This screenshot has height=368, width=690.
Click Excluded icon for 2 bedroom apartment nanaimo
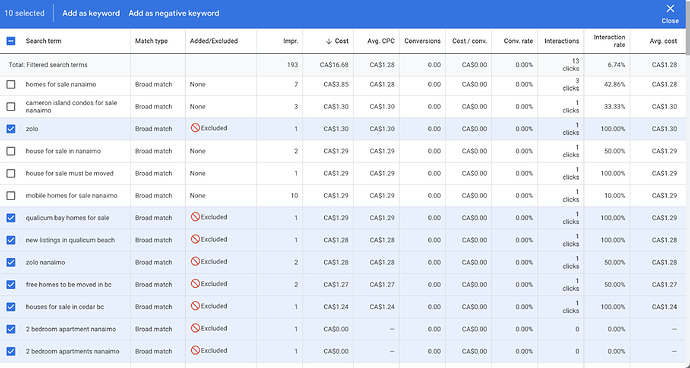[x=195, y=328]
